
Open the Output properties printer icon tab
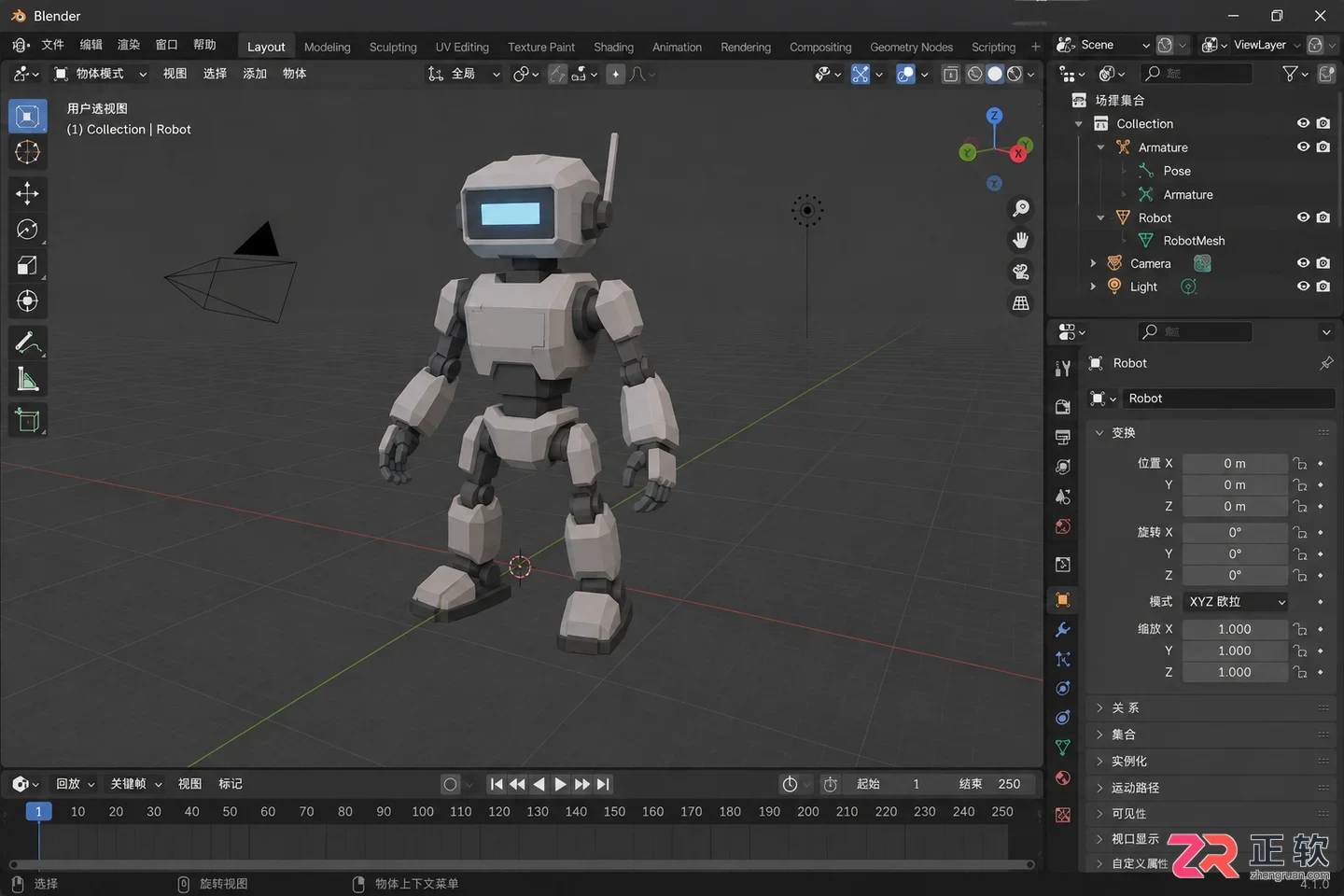click(x=1063, y=437)
